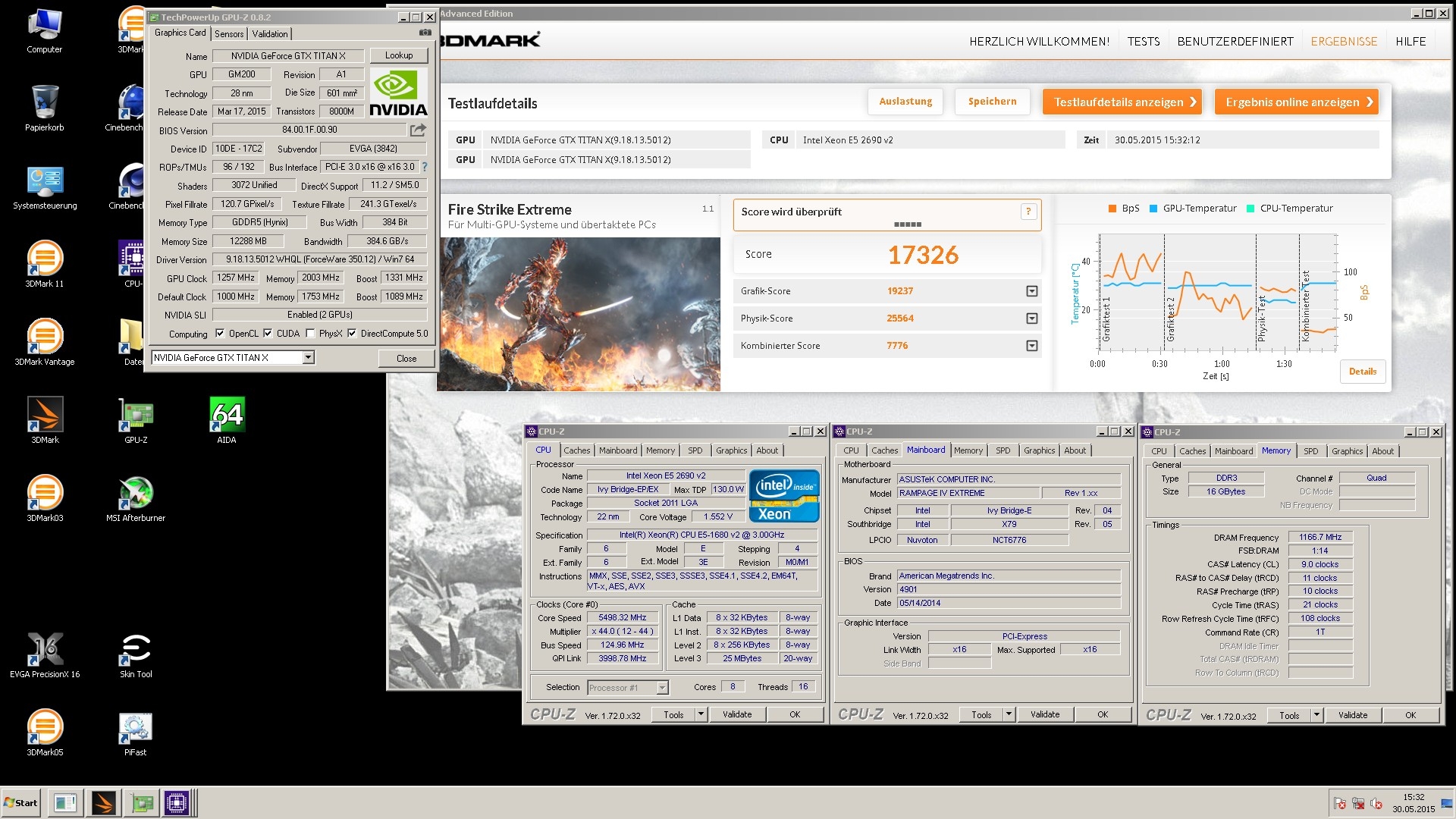The width and height of the screenshot is (1456, 819).
Task: Click the BIOS version share icon in GPU-Z
Action: point(418,130)
